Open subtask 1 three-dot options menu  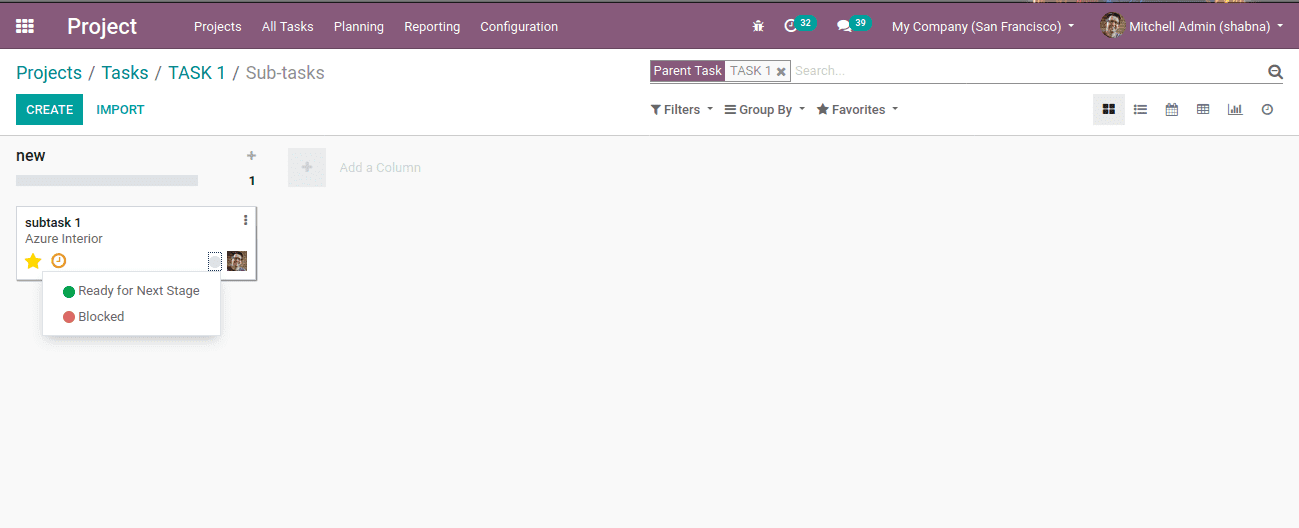point(246,220)
